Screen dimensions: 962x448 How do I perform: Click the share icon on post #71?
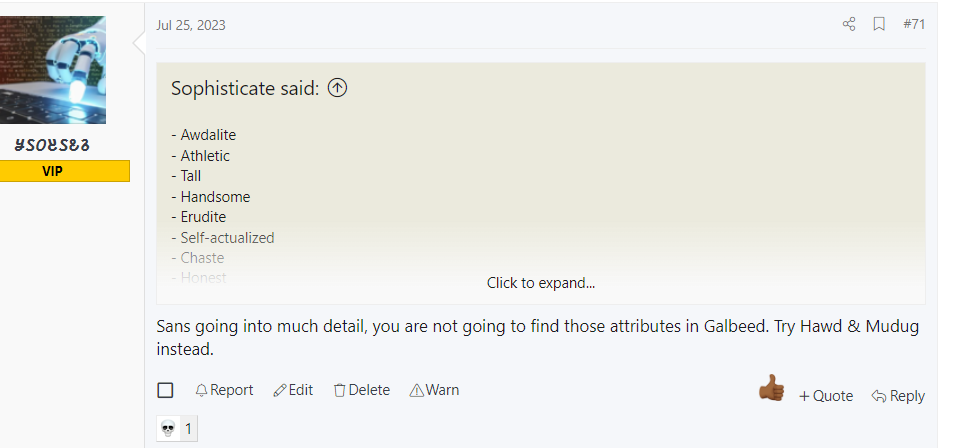849,24
